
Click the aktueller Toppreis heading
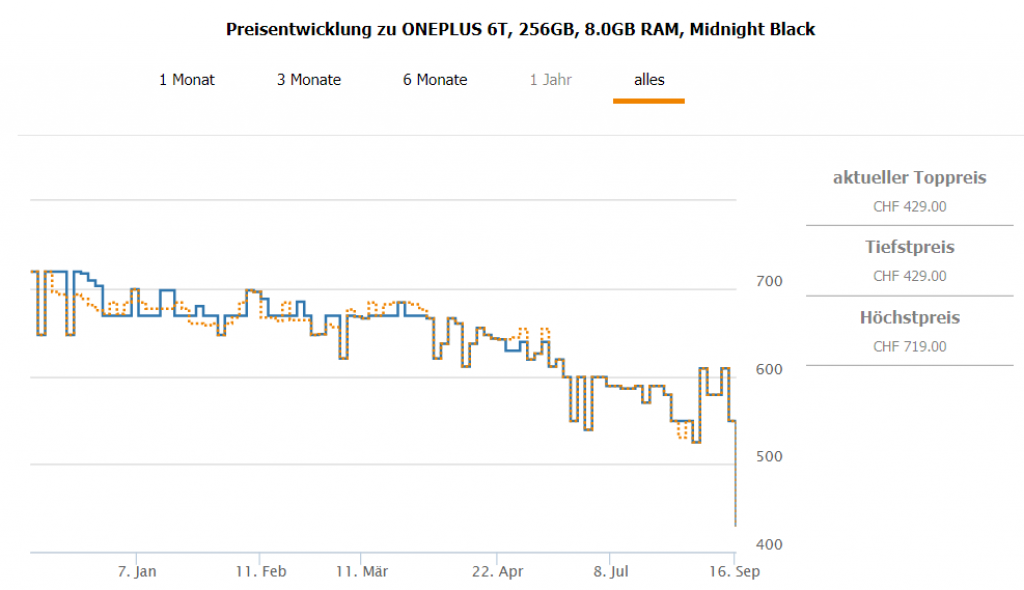[909, 178]
